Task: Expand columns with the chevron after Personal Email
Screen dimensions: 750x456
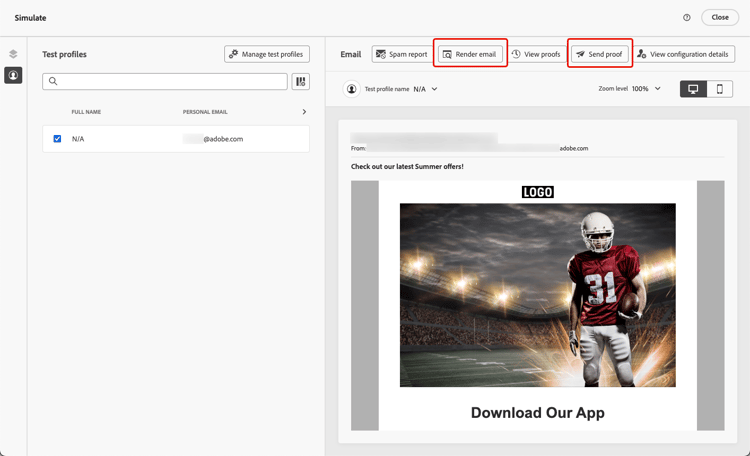Action: 304,111
